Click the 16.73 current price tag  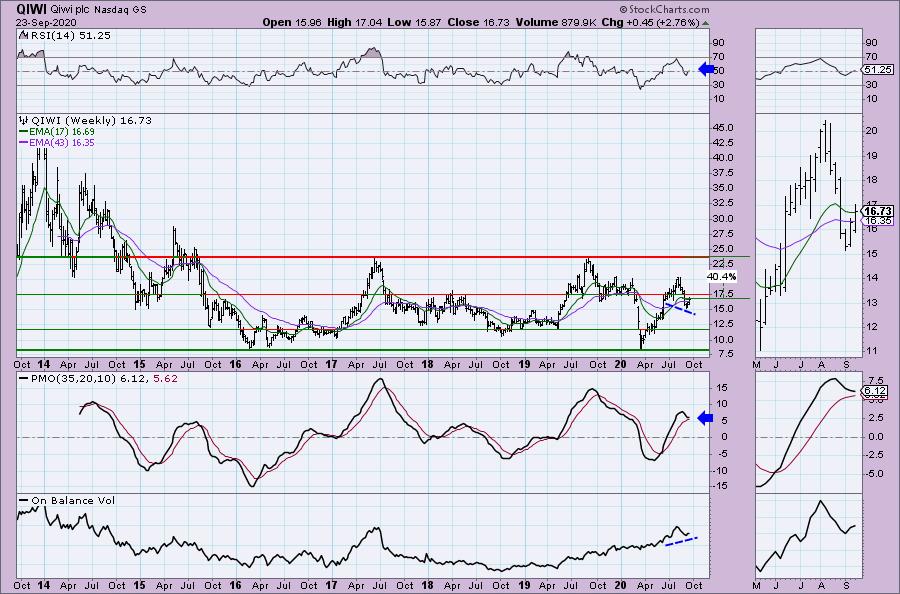[878, 211]
